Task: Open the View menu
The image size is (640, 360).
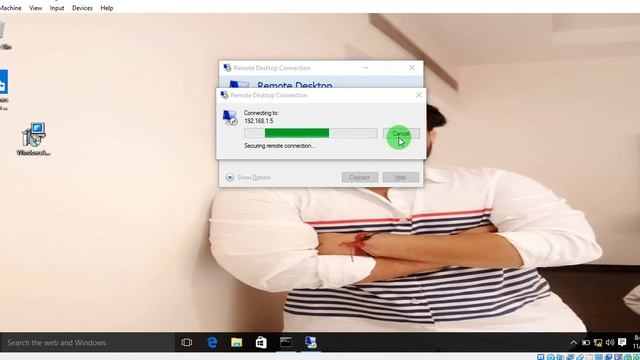Action: (36, 8)
